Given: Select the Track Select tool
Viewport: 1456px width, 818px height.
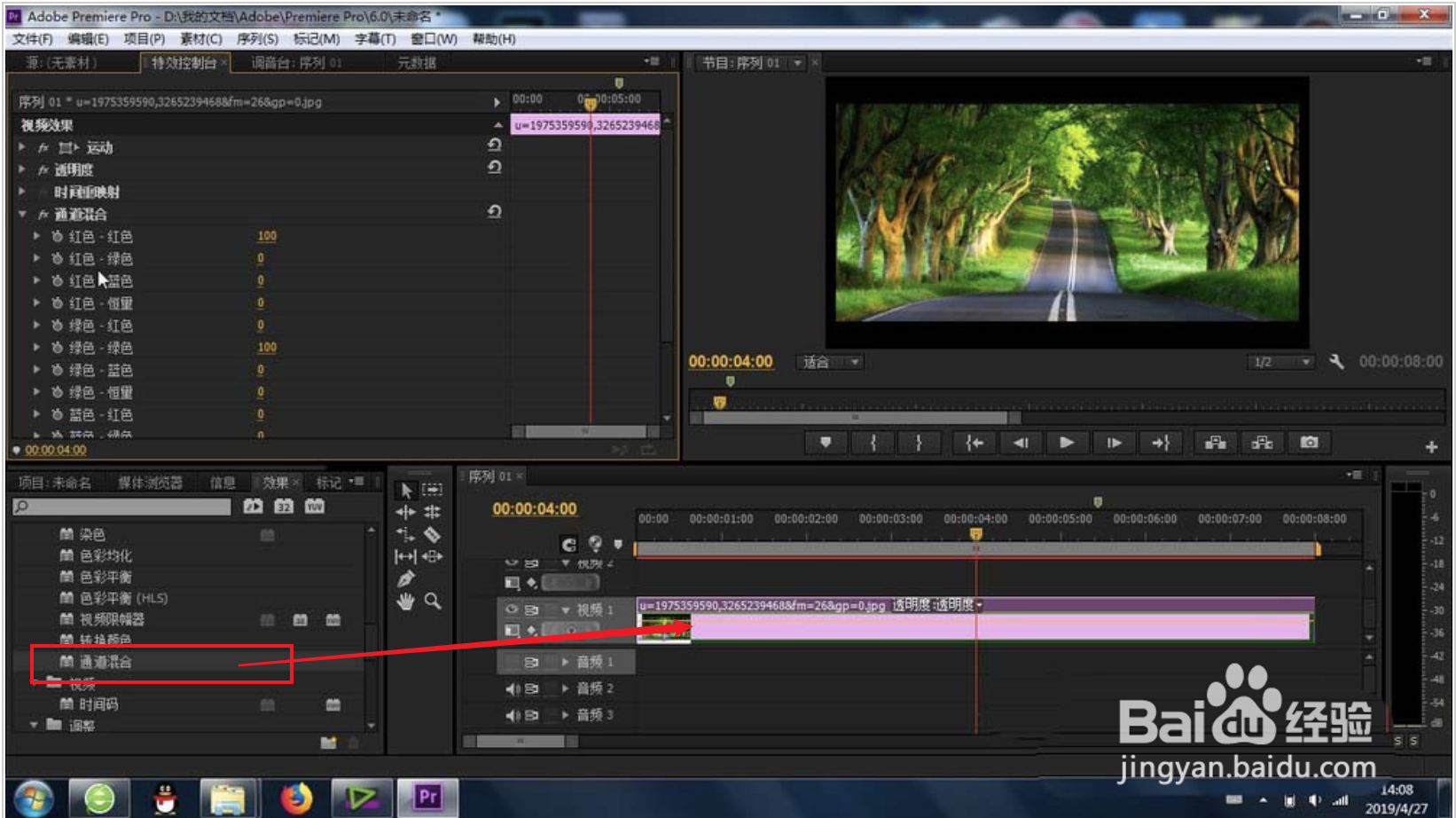Looking at the screenshot, I should tap(433, 490).
